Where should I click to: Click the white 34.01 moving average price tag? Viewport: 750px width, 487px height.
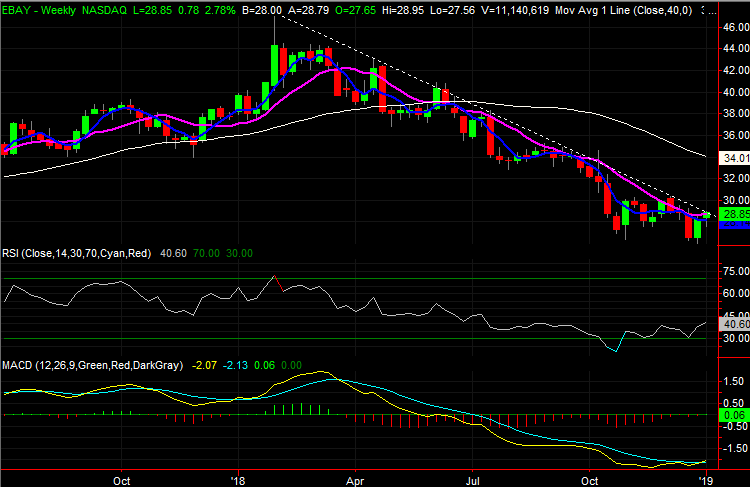pyautogui.click(x=736, y=157)
